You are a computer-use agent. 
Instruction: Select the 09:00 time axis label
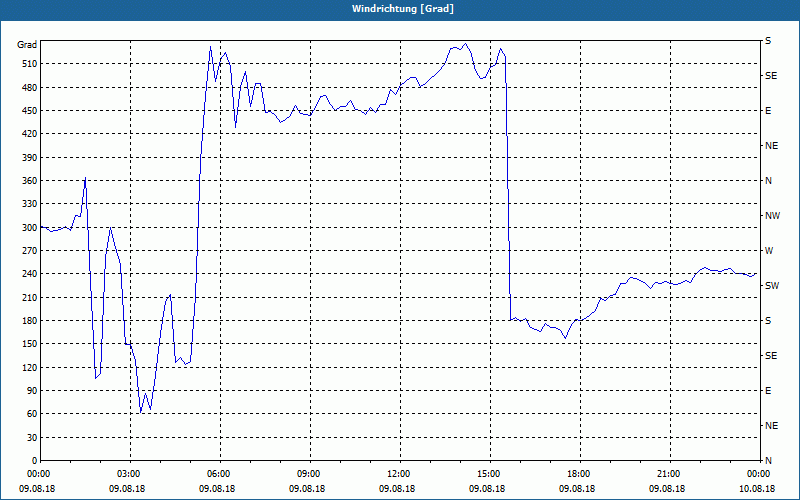[x=310, y=474]
